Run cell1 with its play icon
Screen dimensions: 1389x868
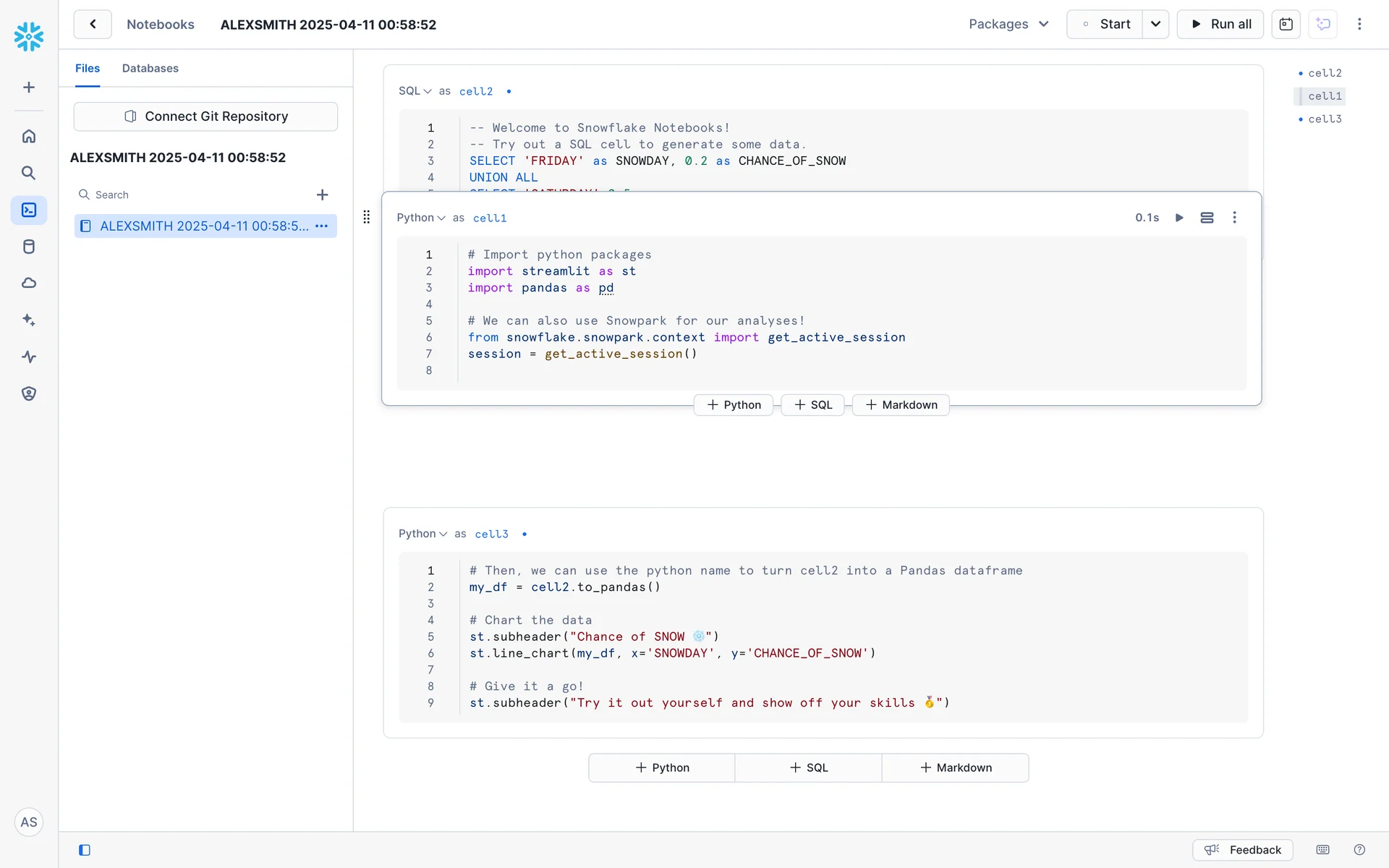(x=1179, y=218)
